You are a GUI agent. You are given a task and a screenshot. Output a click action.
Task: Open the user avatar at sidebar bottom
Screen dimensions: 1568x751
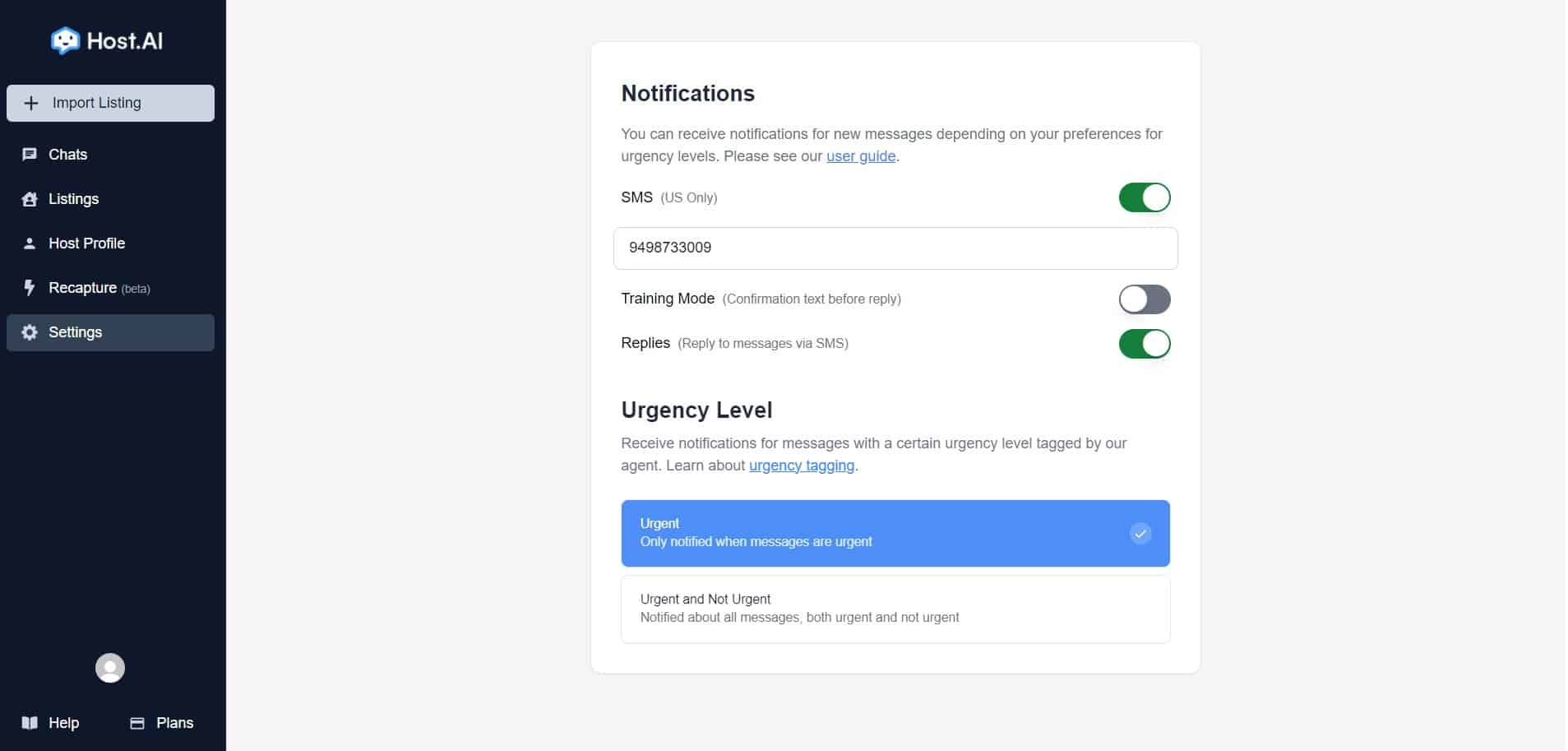(x=110, y=668)
